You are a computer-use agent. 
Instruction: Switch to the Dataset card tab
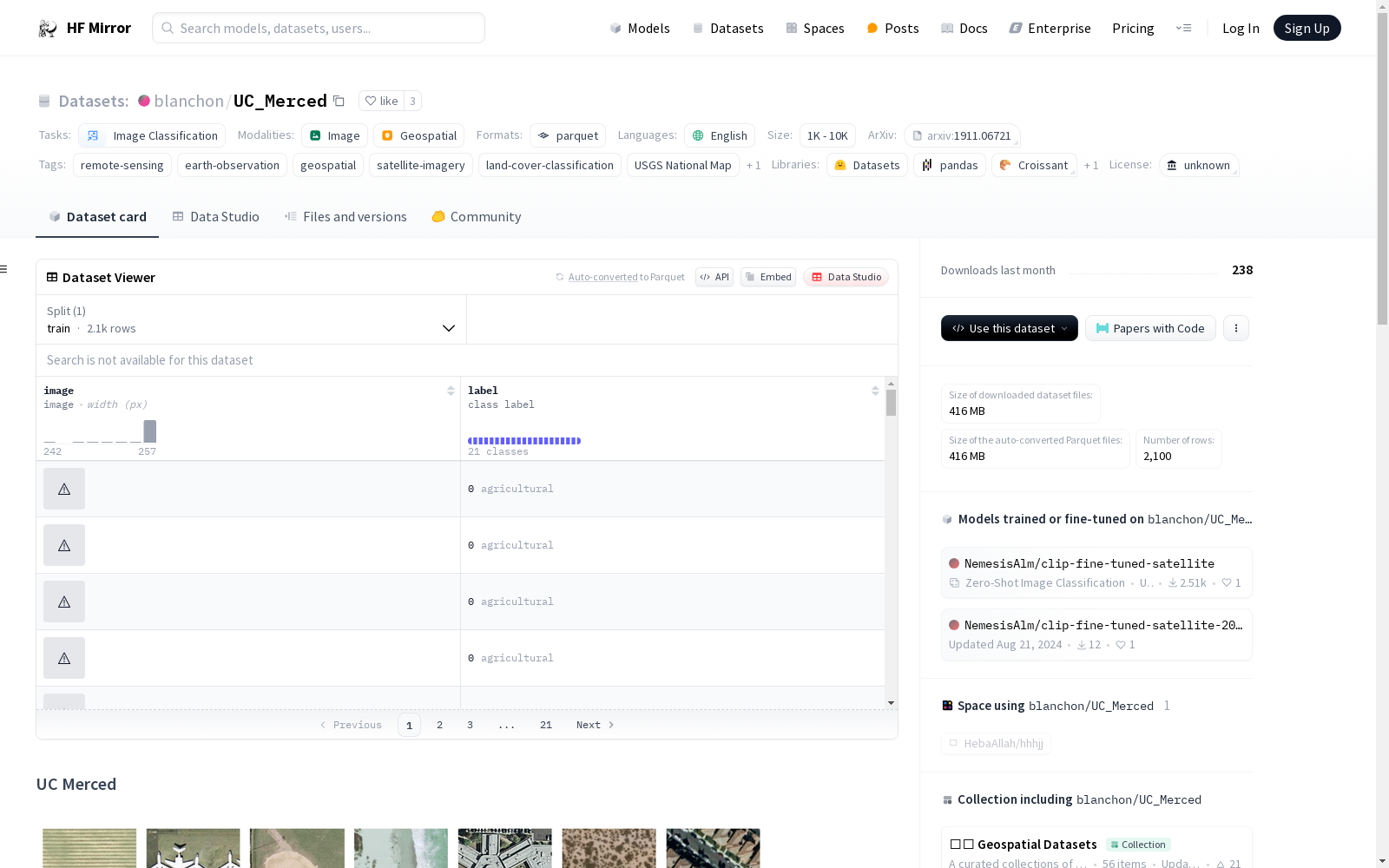pyautogui.click(x=97, y=217)
